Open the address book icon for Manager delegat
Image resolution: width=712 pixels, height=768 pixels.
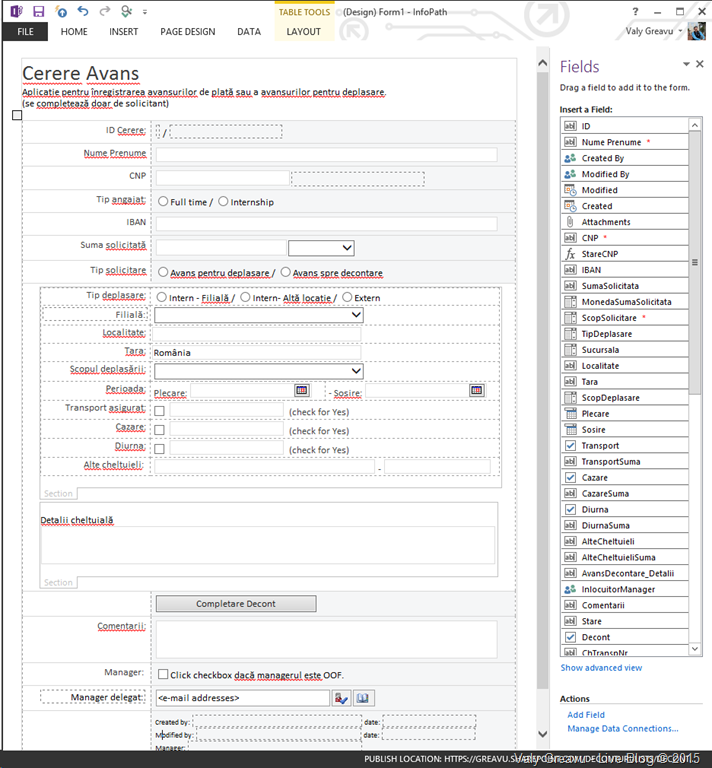[362, 698]
